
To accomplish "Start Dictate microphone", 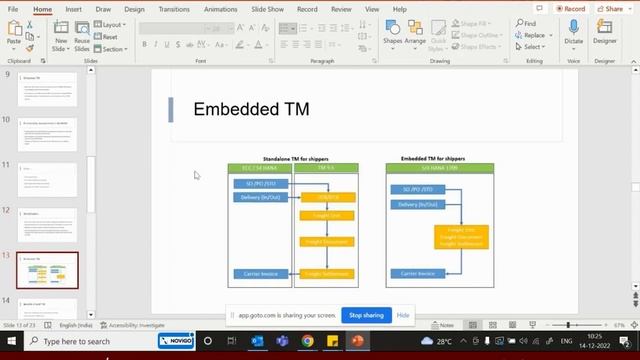I will tap(573, 35).
